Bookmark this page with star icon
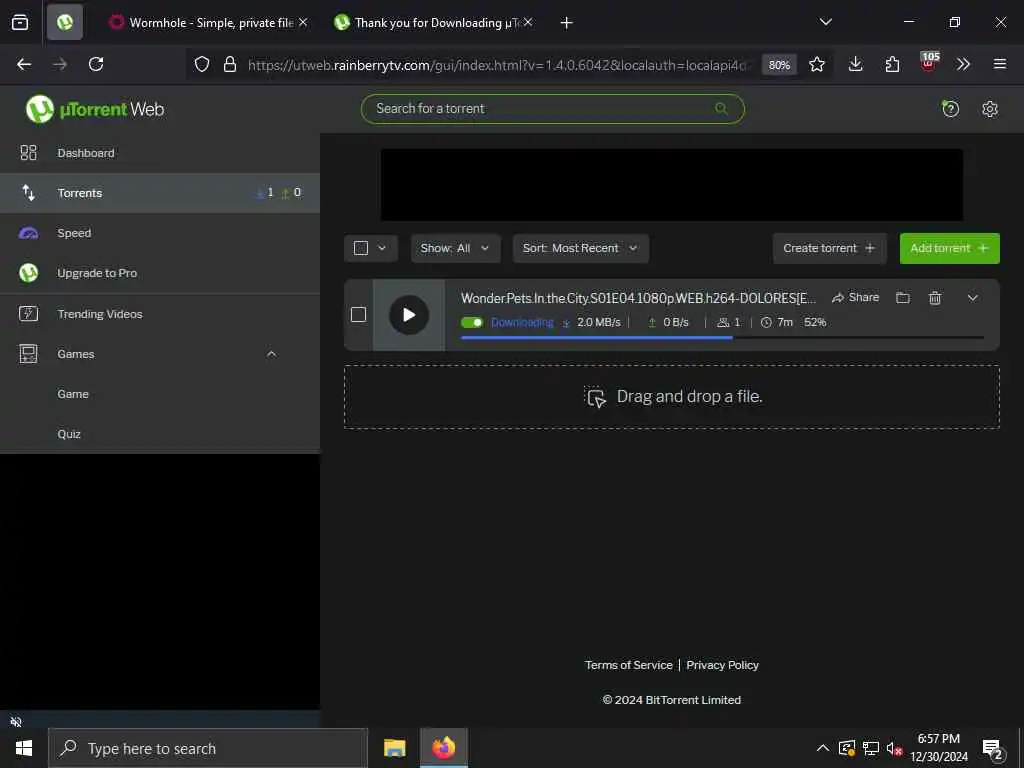This screenshot has height=768, width=1024. (816, 64)
